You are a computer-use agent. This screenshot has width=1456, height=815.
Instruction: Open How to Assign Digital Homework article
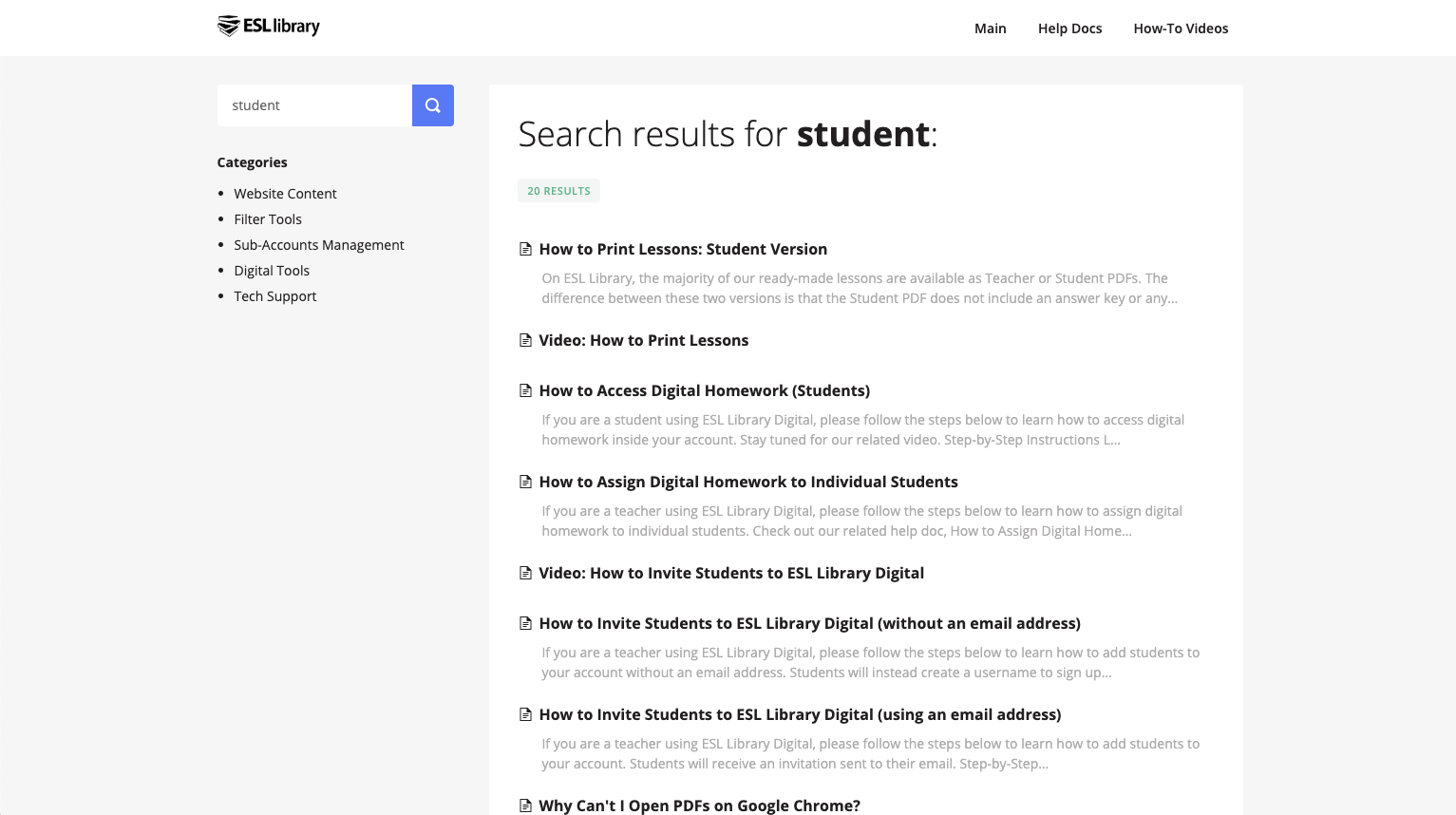pos(748,482)
